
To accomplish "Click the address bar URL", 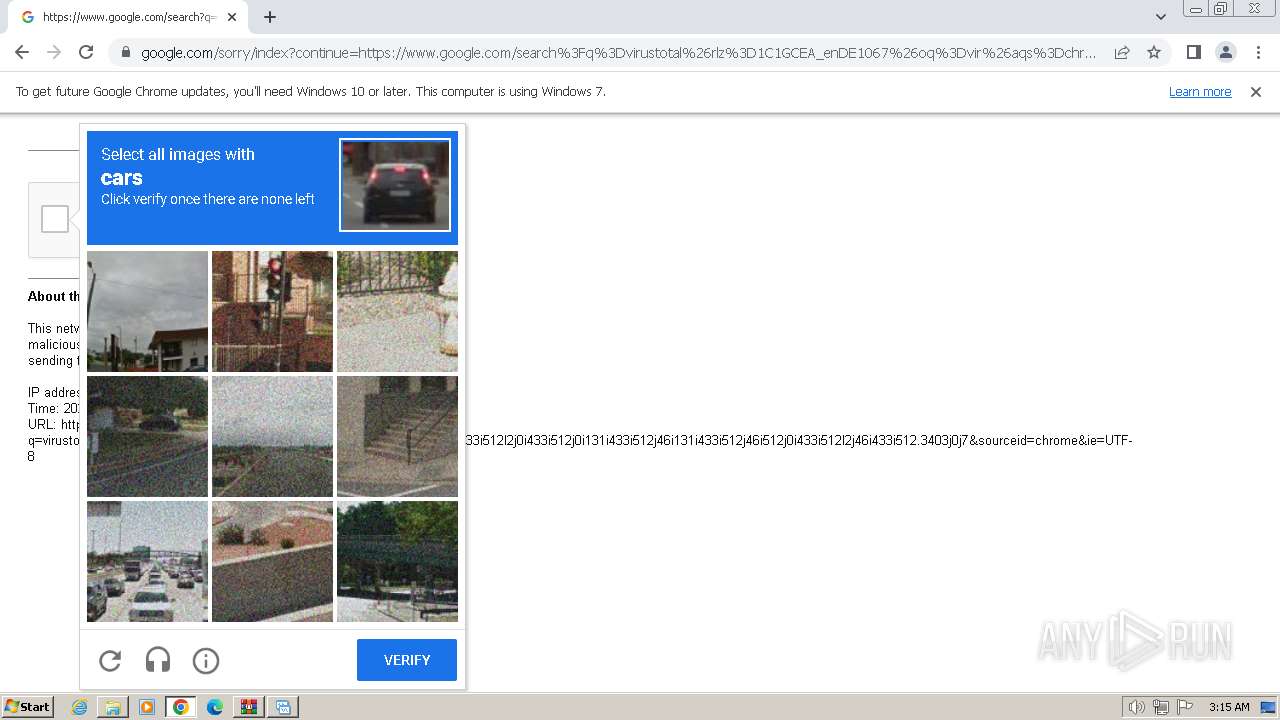I will pos(618,53).
